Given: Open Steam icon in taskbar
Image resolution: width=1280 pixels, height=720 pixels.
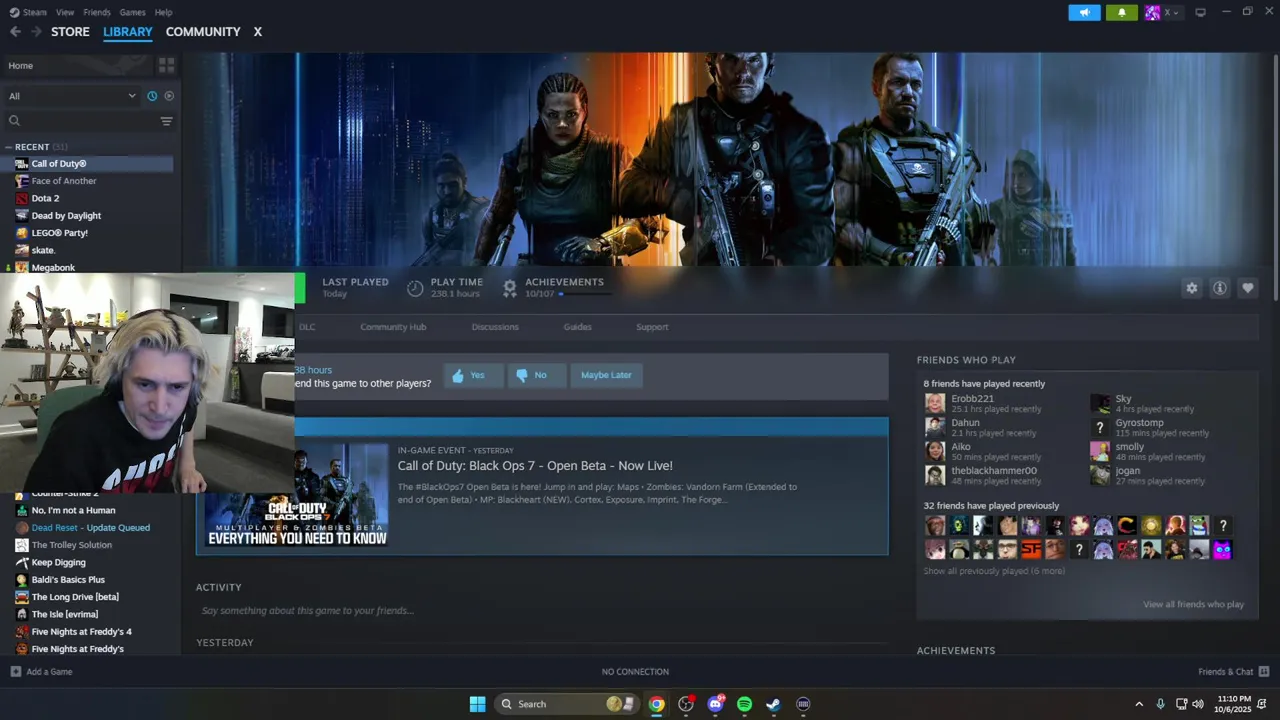Looking at the screenshot, I should 773,704.
